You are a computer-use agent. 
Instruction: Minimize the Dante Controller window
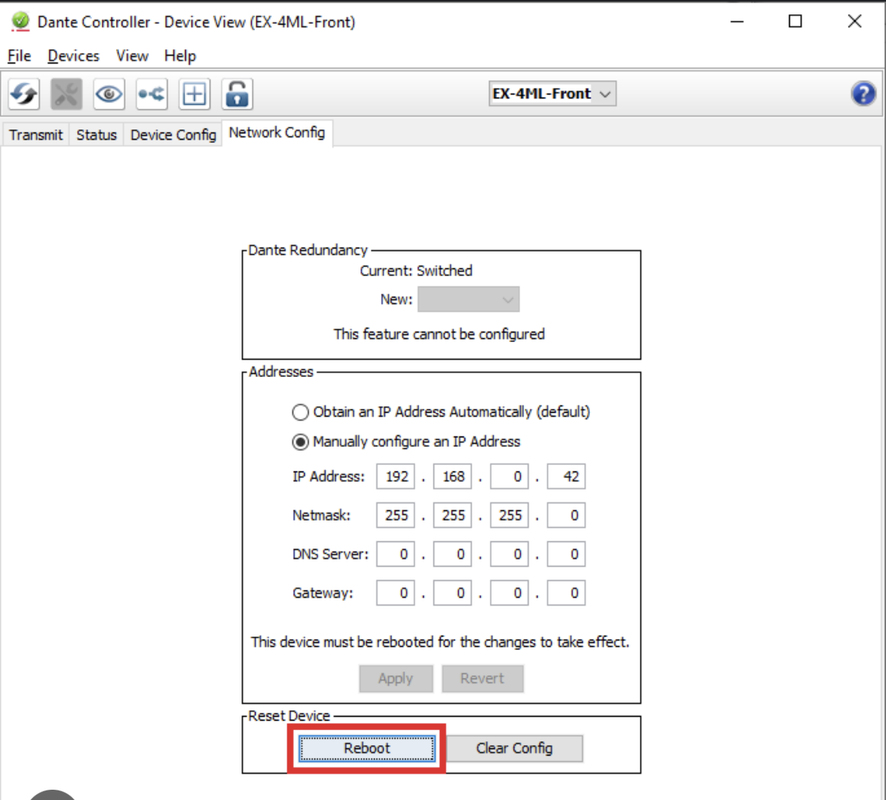coord(737,21)
